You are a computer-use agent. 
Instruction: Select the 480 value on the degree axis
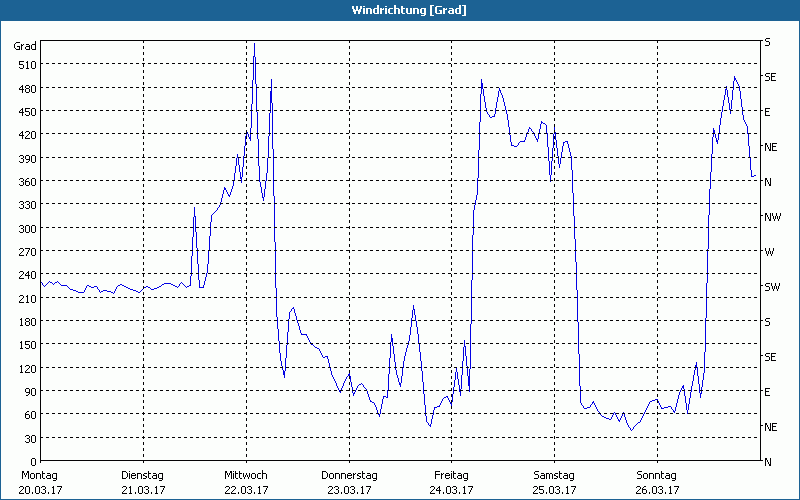(28, 89)
